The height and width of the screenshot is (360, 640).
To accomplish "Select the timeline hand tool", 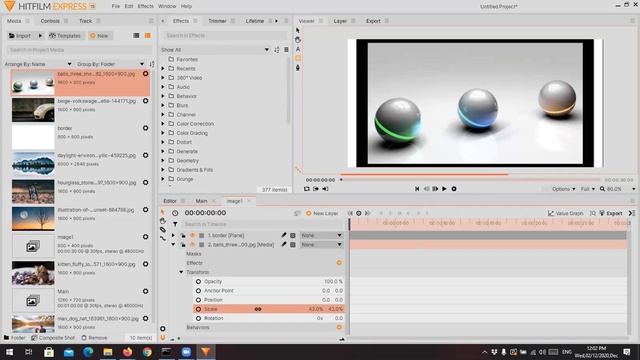I will tap(162, 221).
